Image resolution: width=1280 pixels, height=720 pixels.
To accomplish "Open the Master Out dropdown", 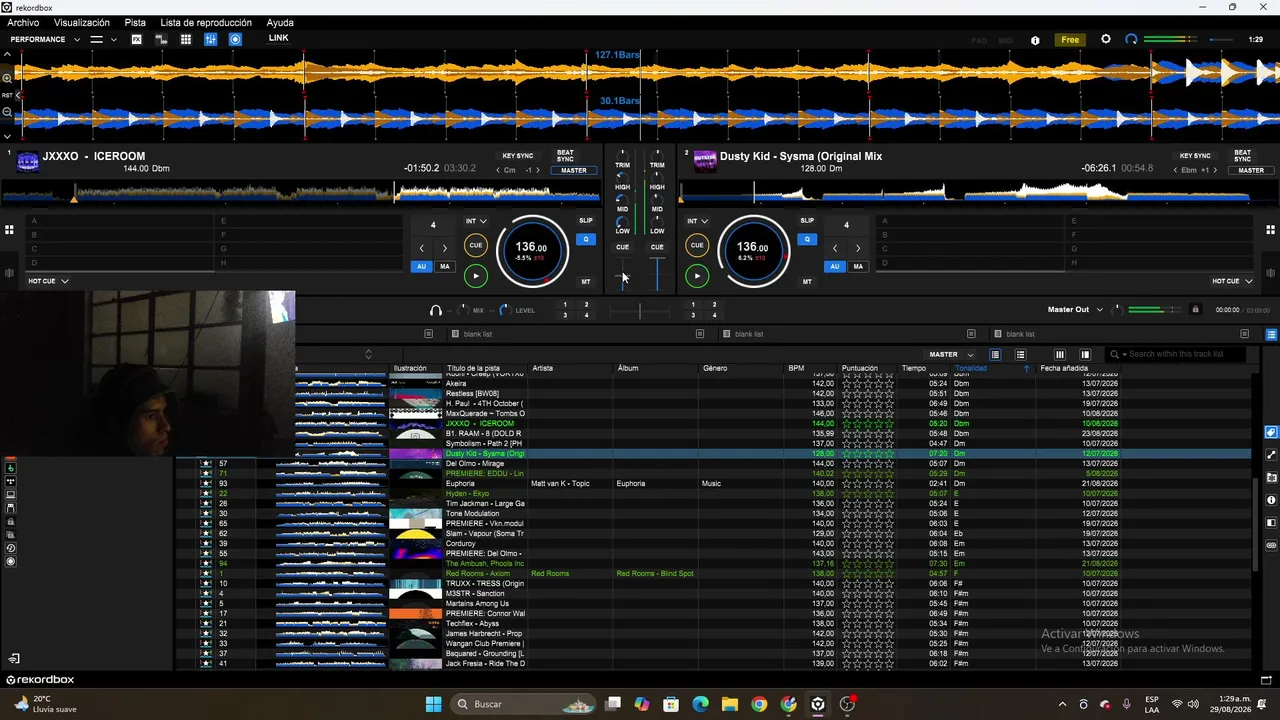I will (1075, 310).
